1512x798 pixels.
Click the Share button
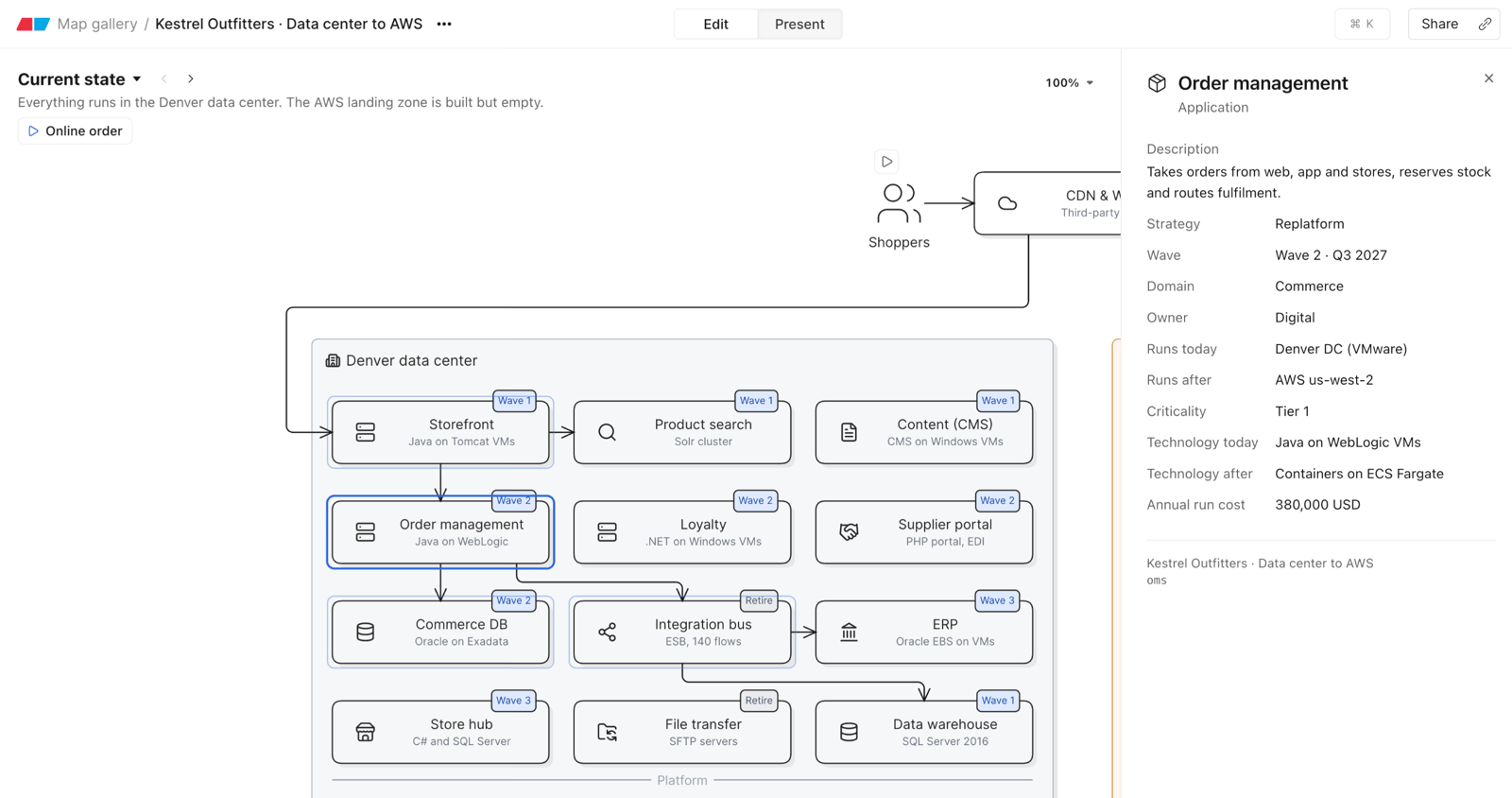1439,24
